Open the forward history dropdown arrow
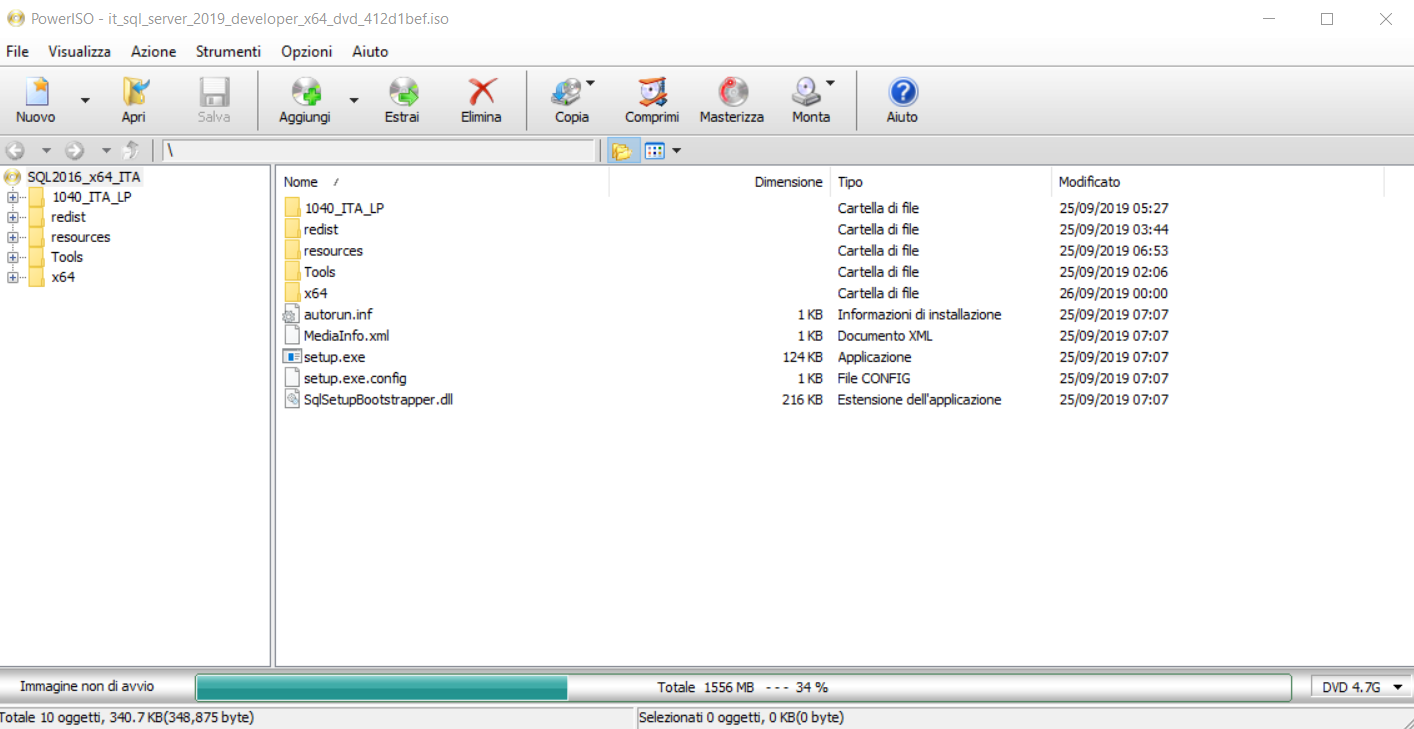Screen dimensions: 1414x729 pos(106,151)
